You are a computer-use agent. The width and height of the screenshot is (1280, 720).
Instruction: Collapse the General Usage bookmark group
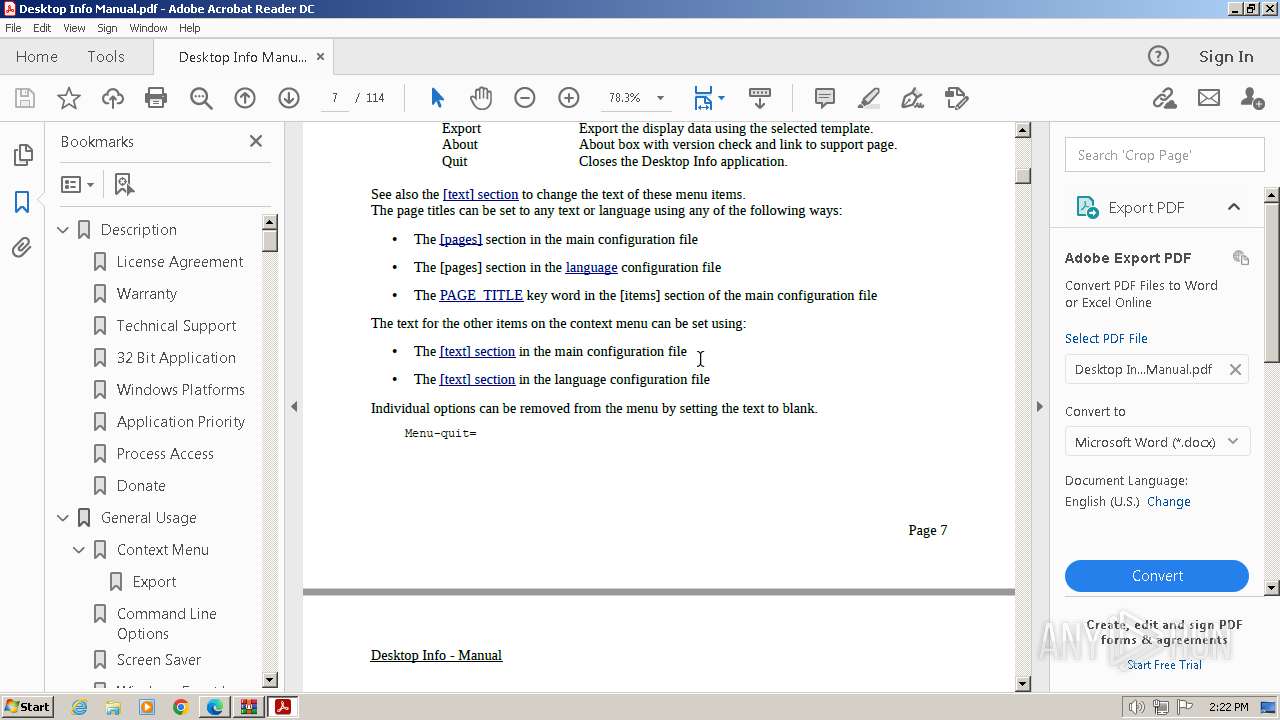tap(63, 518)
